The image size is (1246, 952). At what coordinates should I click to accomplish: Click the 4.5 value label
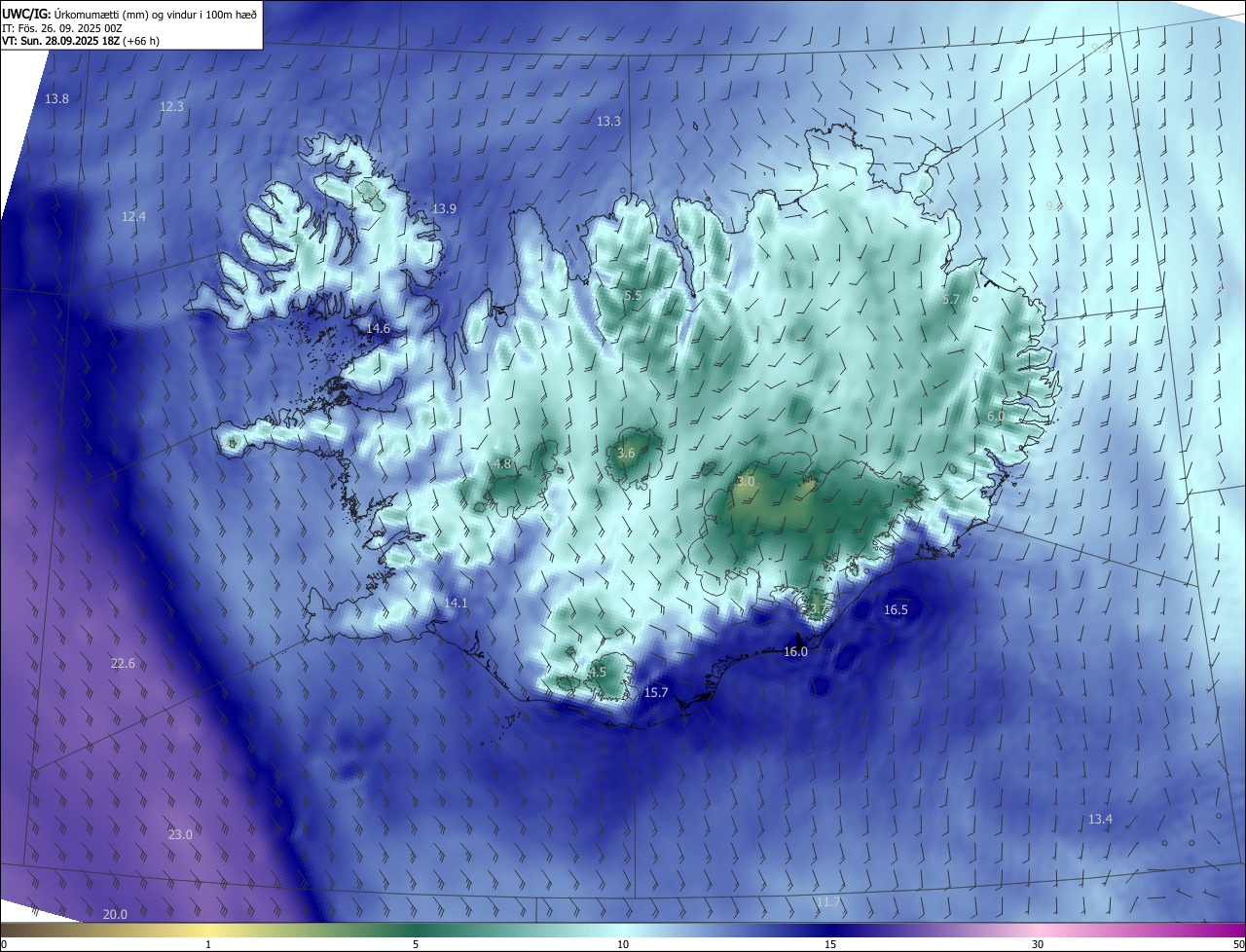[598, 672]
